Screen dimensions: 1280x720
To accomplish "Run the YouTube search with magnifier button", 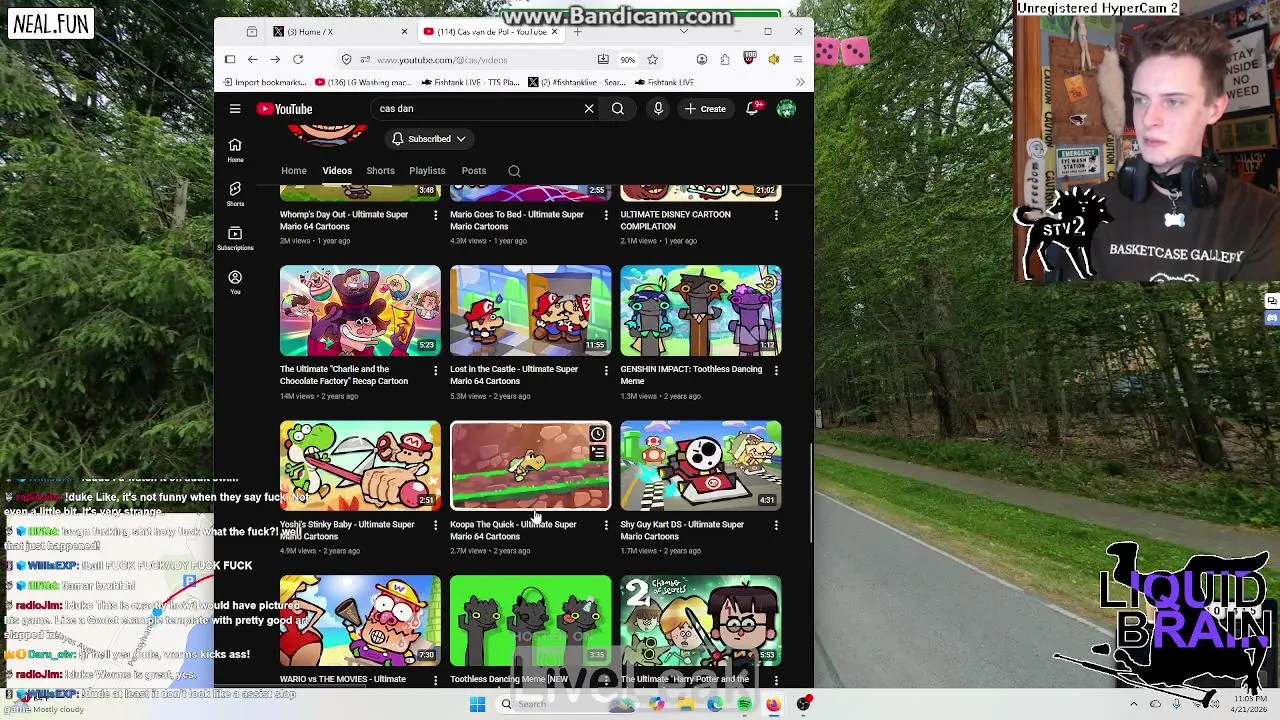I will pos(618,109).
